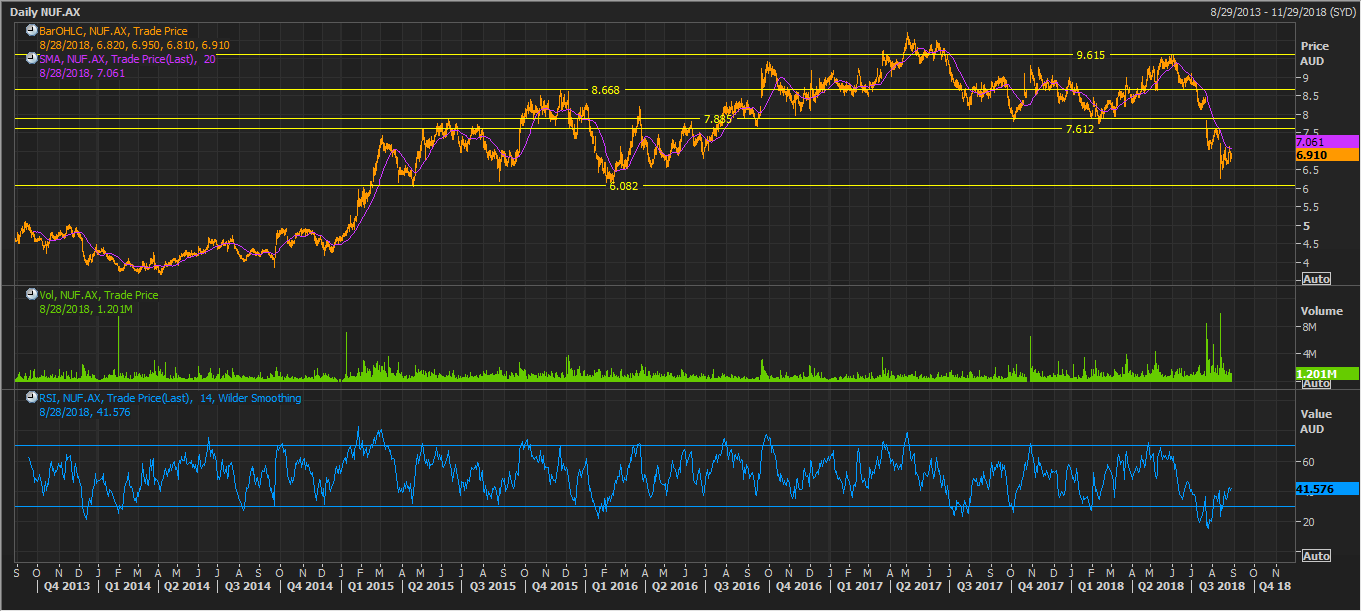This screenshot has height=612, width=1362.
Task: Select the RSI Wilder Smoothing legend label
Action: (170, 398)
